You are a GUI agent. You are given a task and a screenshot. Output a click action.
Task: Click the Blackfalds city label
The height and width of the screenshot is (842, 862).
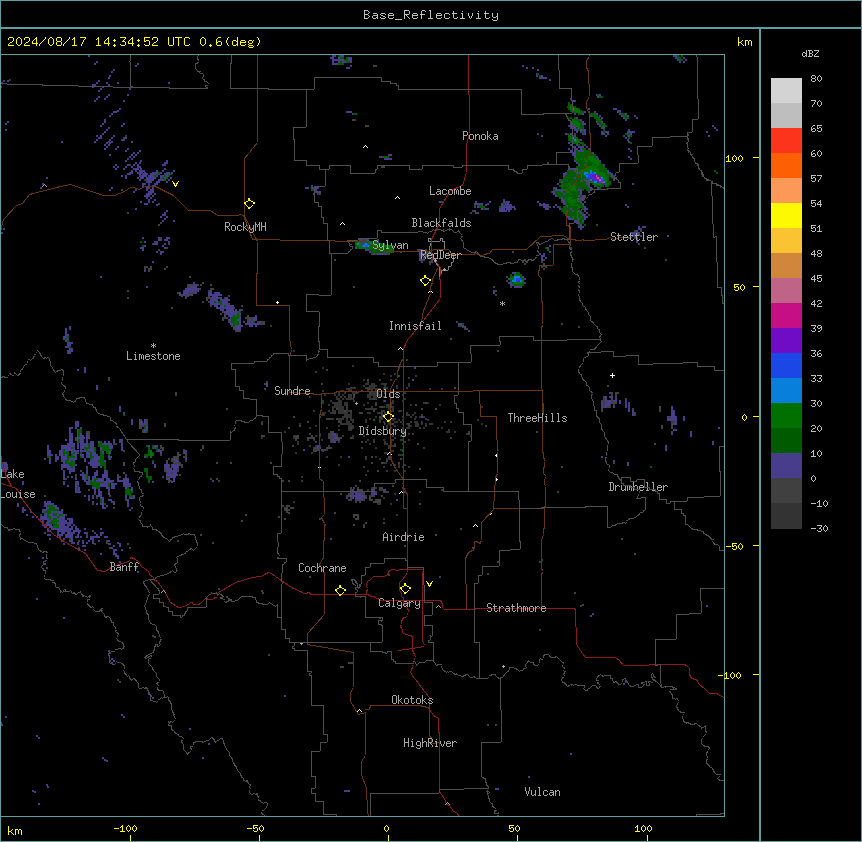[x=441, y=223]
